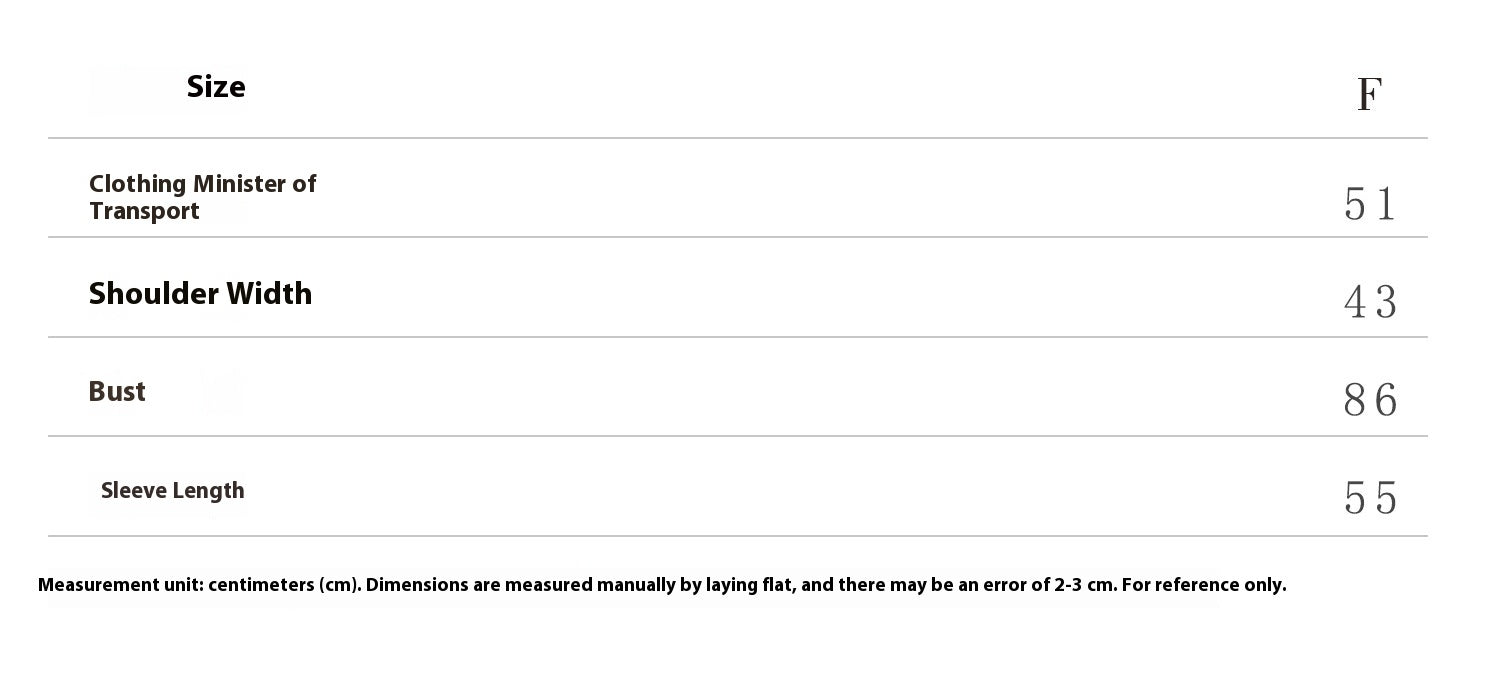Click the word Transport in the first row
The image size is (1500, 685).
coord(144,211)
